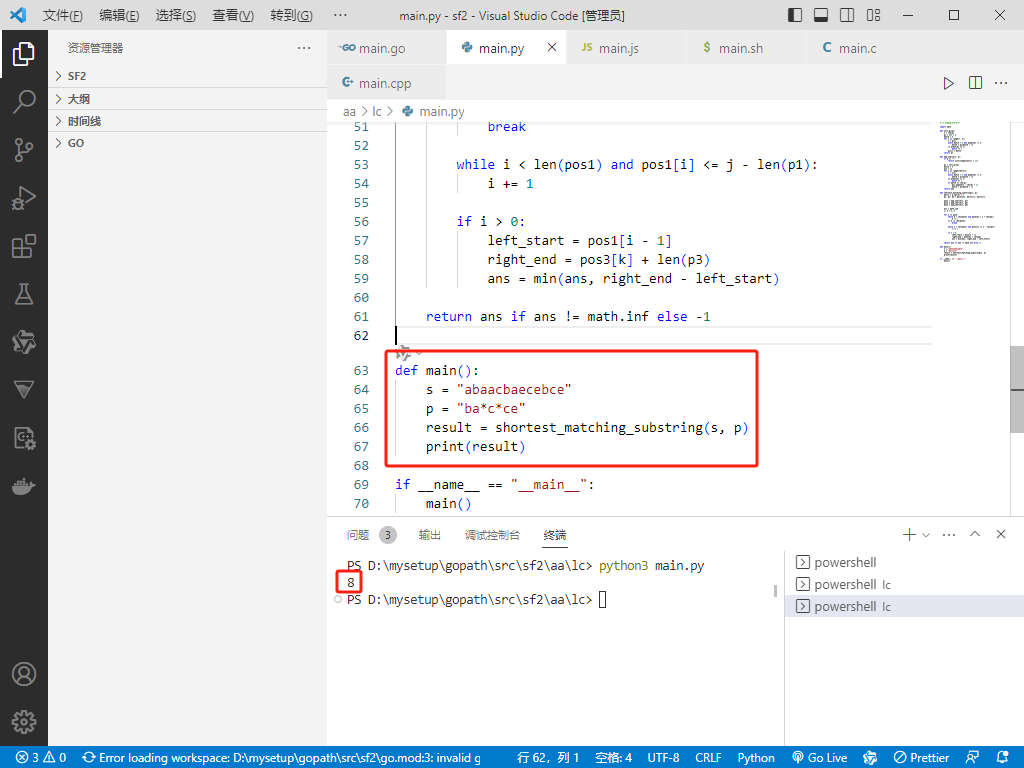Viewport: 1024px width, 768px height.
Task: Select first powershell terminal entry
Action: 904,562
